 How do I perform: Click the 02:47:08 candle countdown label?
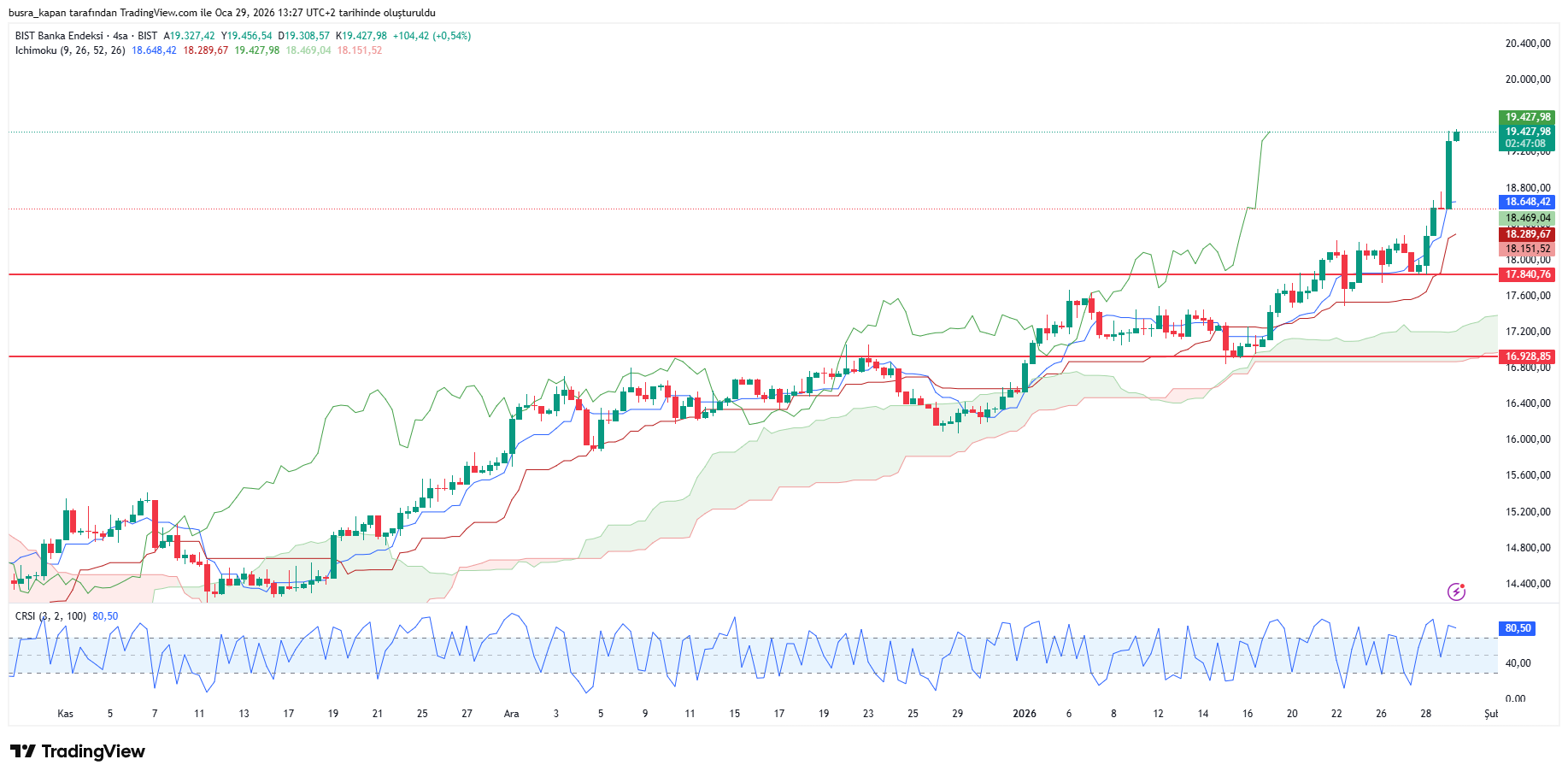(x=1526, y=144)
